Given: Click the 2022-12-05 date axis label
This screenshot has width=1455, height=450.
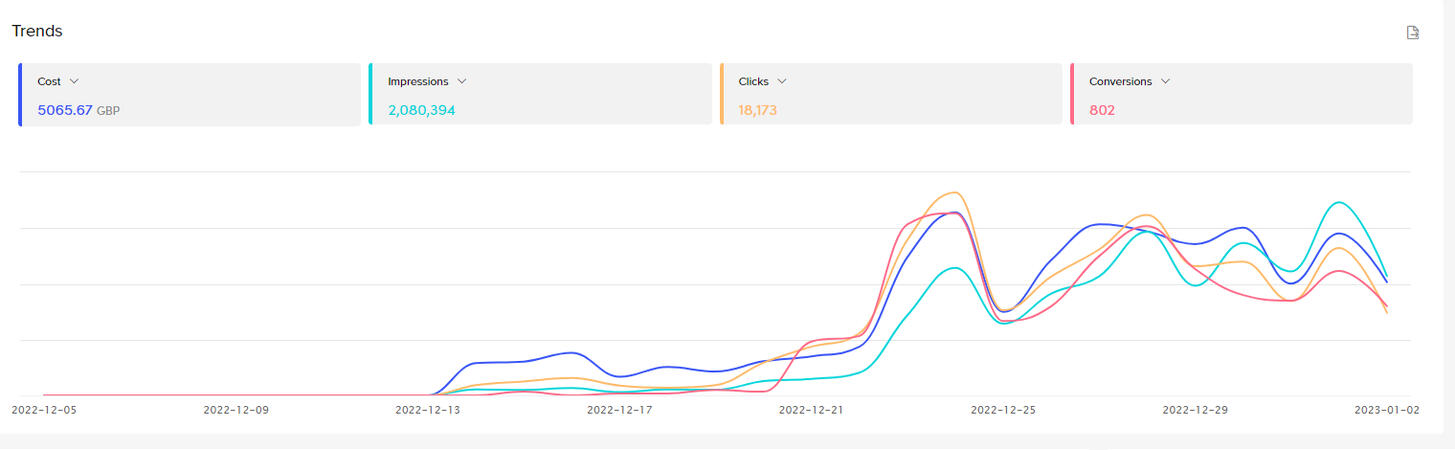Looking at the screenshot, I should point(44,409).
